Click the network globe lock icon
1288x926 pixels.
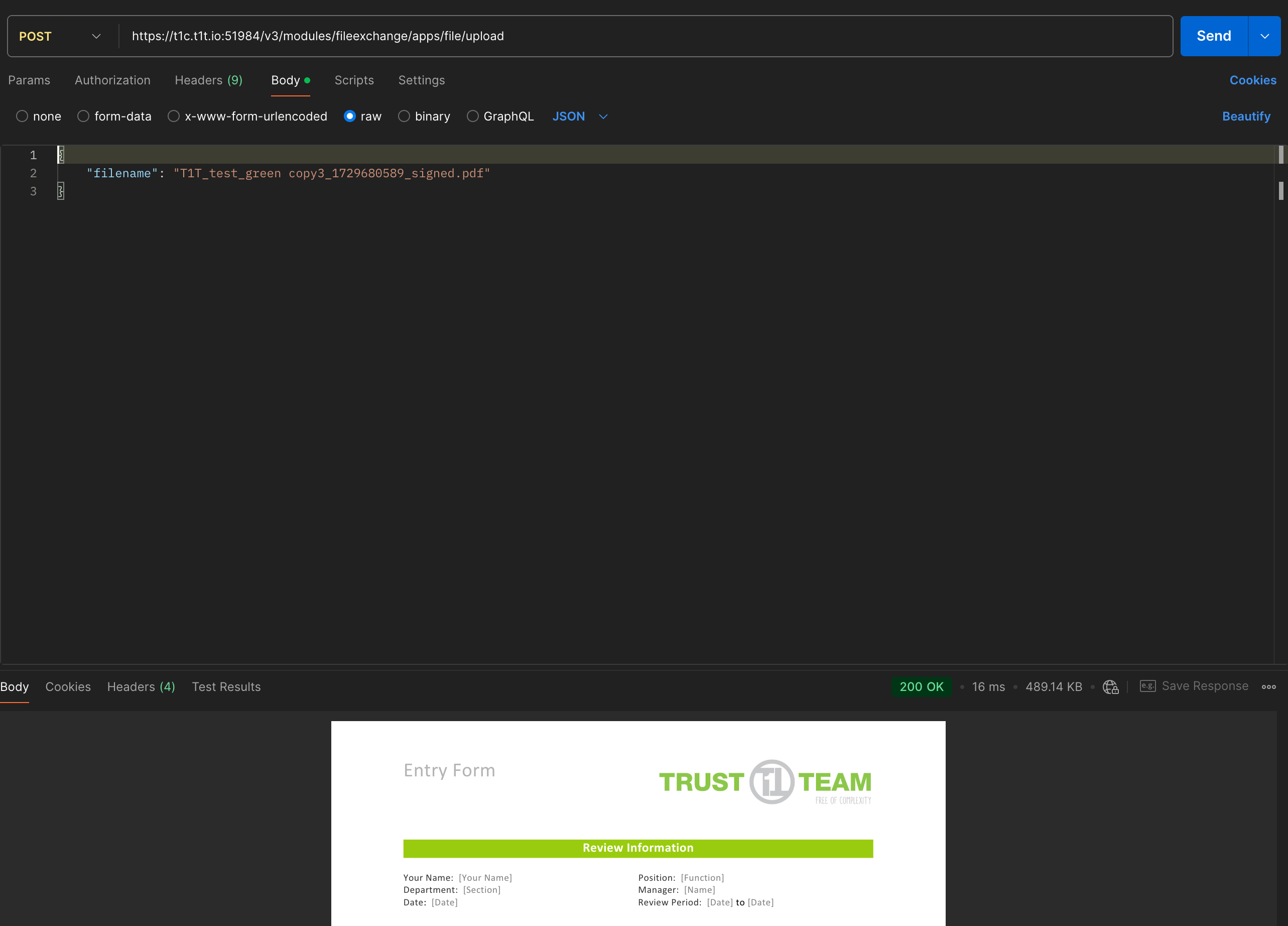coord(1110,687)
